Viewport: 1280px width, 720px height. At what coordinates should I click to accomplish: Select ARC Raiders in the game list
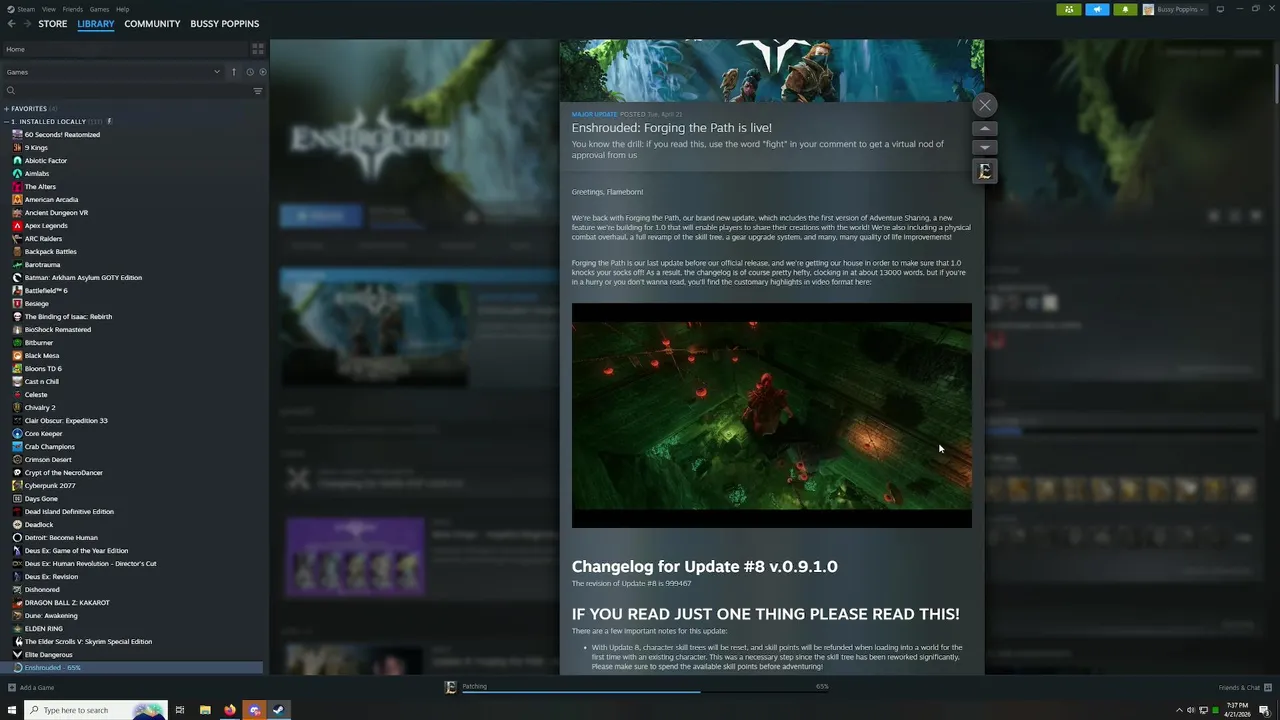click(x=43, y=239)
